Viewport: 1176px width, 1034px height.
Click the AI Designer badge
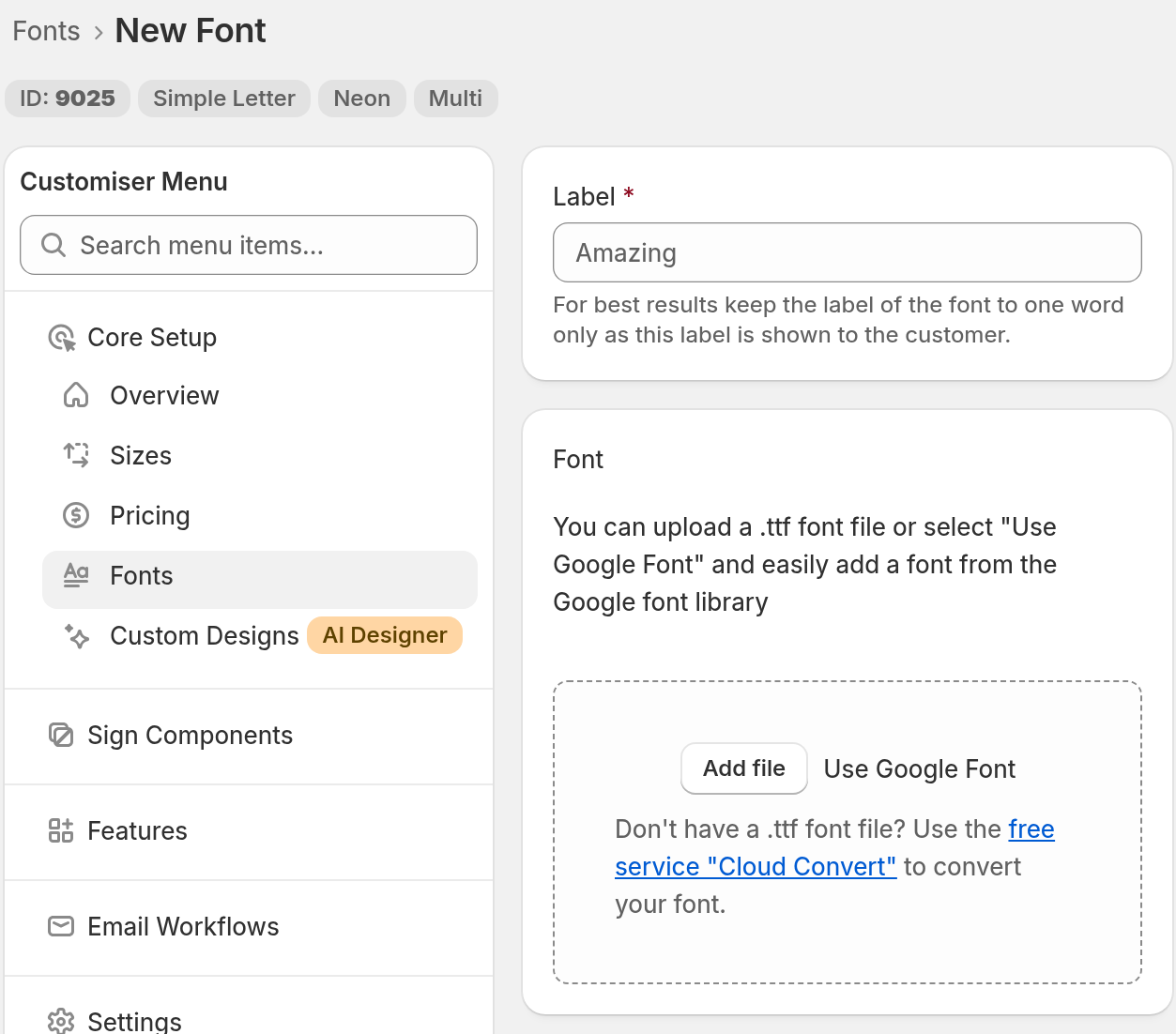click(385, 635)
